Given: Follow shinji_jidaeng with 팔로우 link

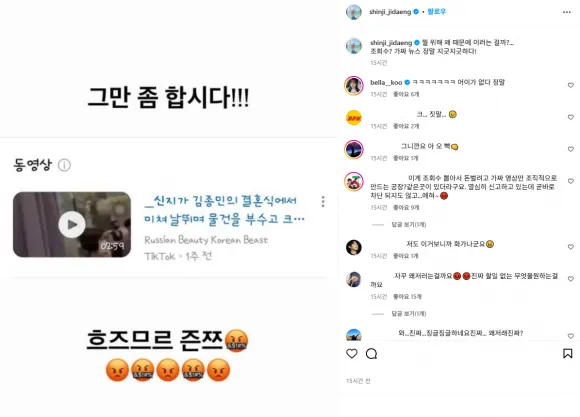Looking at the screenshot, I should coord(436,12).
